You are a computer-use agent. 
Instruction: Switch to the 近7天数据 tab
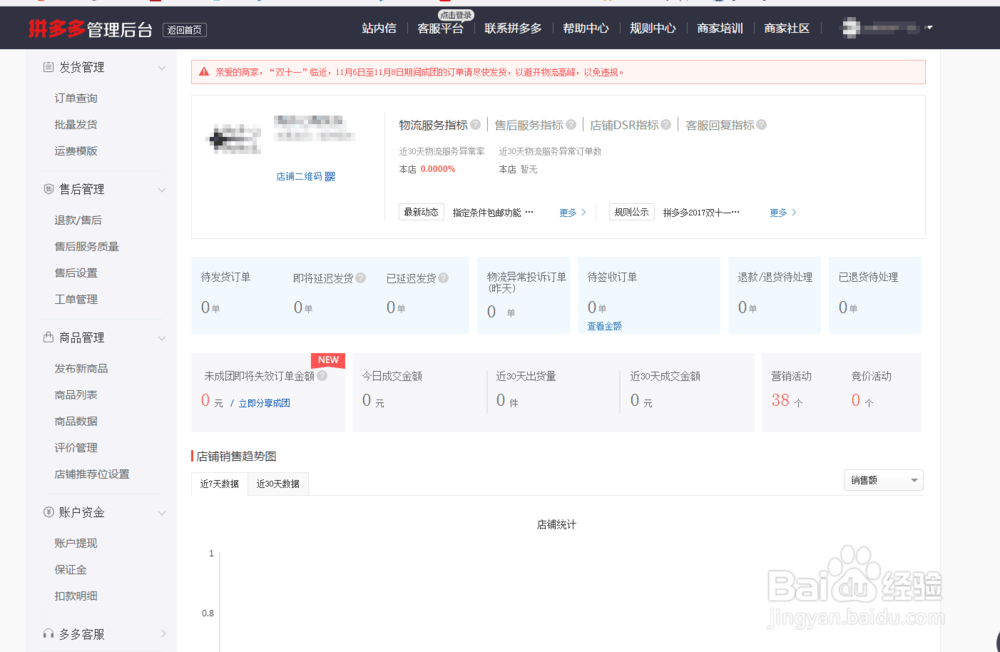[x=219, y=484]
